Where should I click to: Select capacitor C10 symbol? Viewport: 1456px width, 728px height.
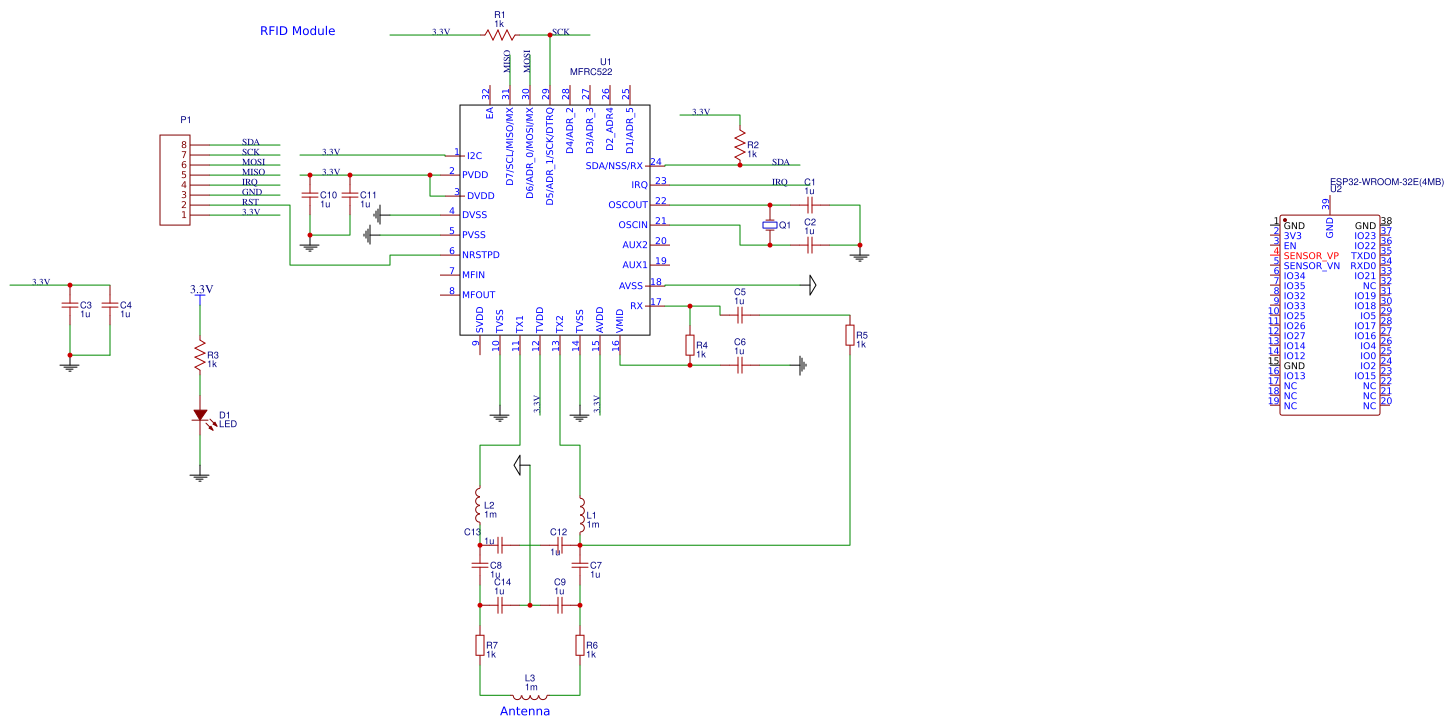[x=310, y=195]
